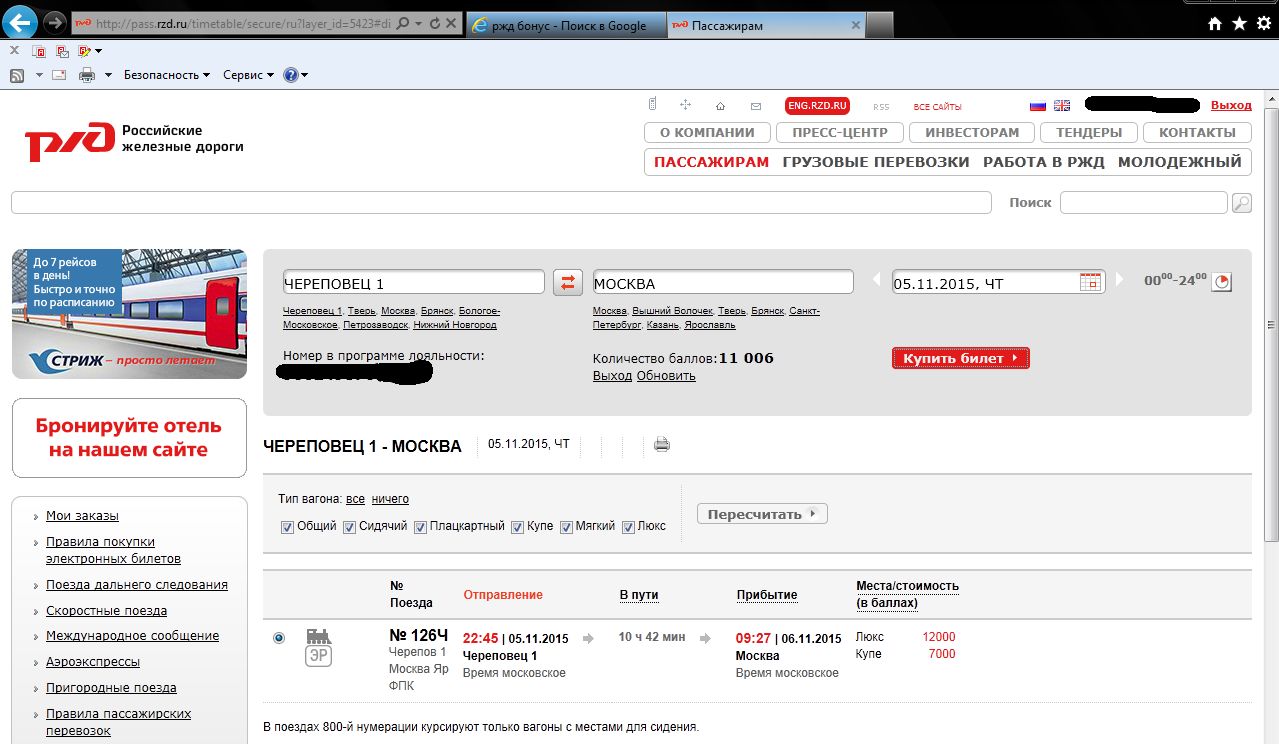Viewport: 1279px width, 744px height.
Task: Click the time range clock icon
Action: [x=1221, y=282]
